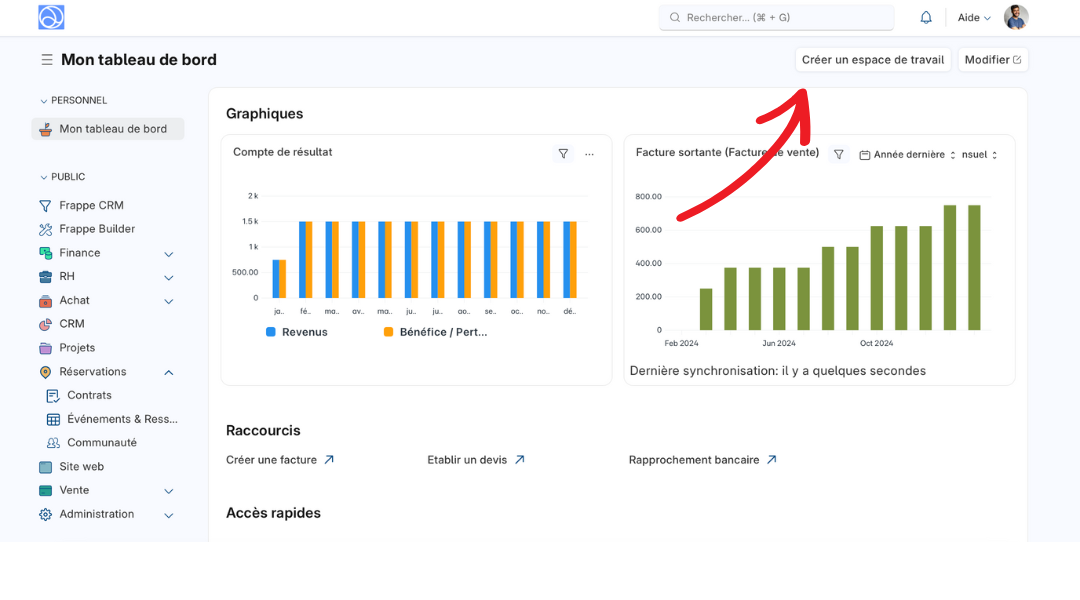Open the filter icon on Compte de résultat chart
1080x600 pixels.
point(563,154)
